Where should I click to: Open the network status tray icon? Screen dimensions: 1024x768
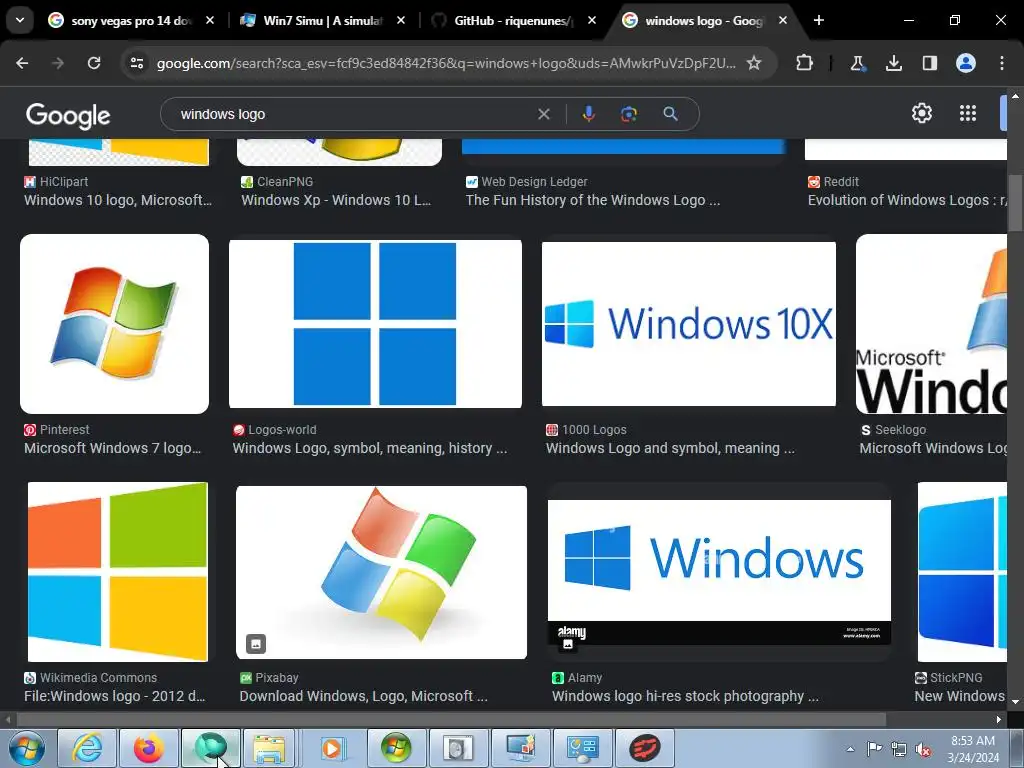point(899,750)
